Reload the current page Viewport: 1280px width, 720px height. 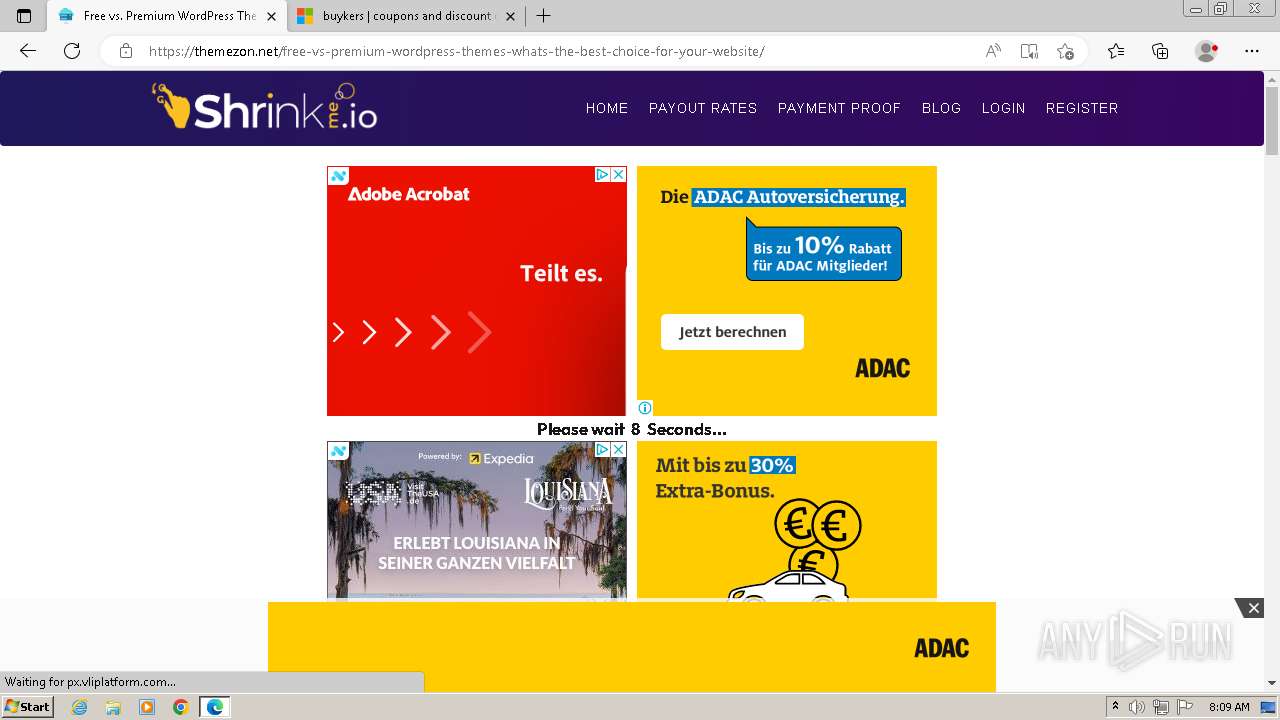tap(72, 51)
